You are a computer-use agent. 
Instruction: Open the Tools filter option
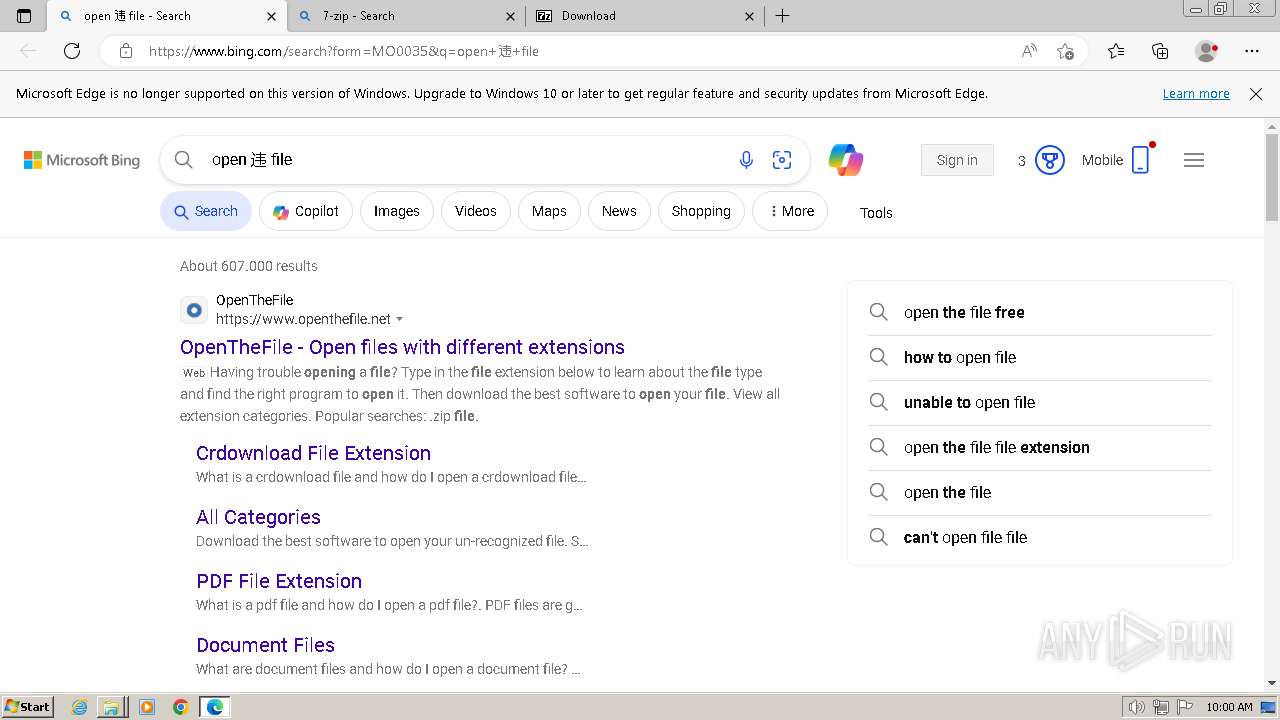(x=876, y=212)
